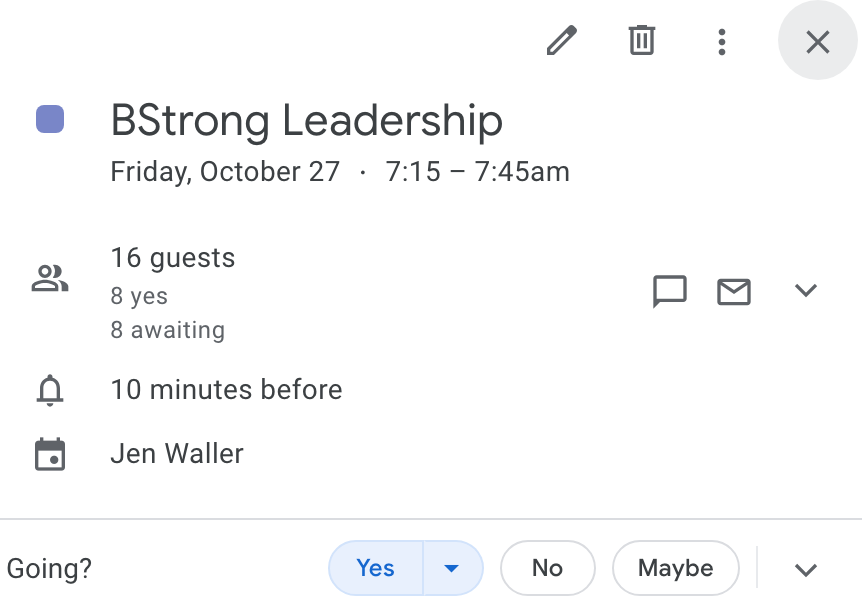Screen dimensions: 862x610
Task: Click the guests people icon
Action: pos(50,278)
